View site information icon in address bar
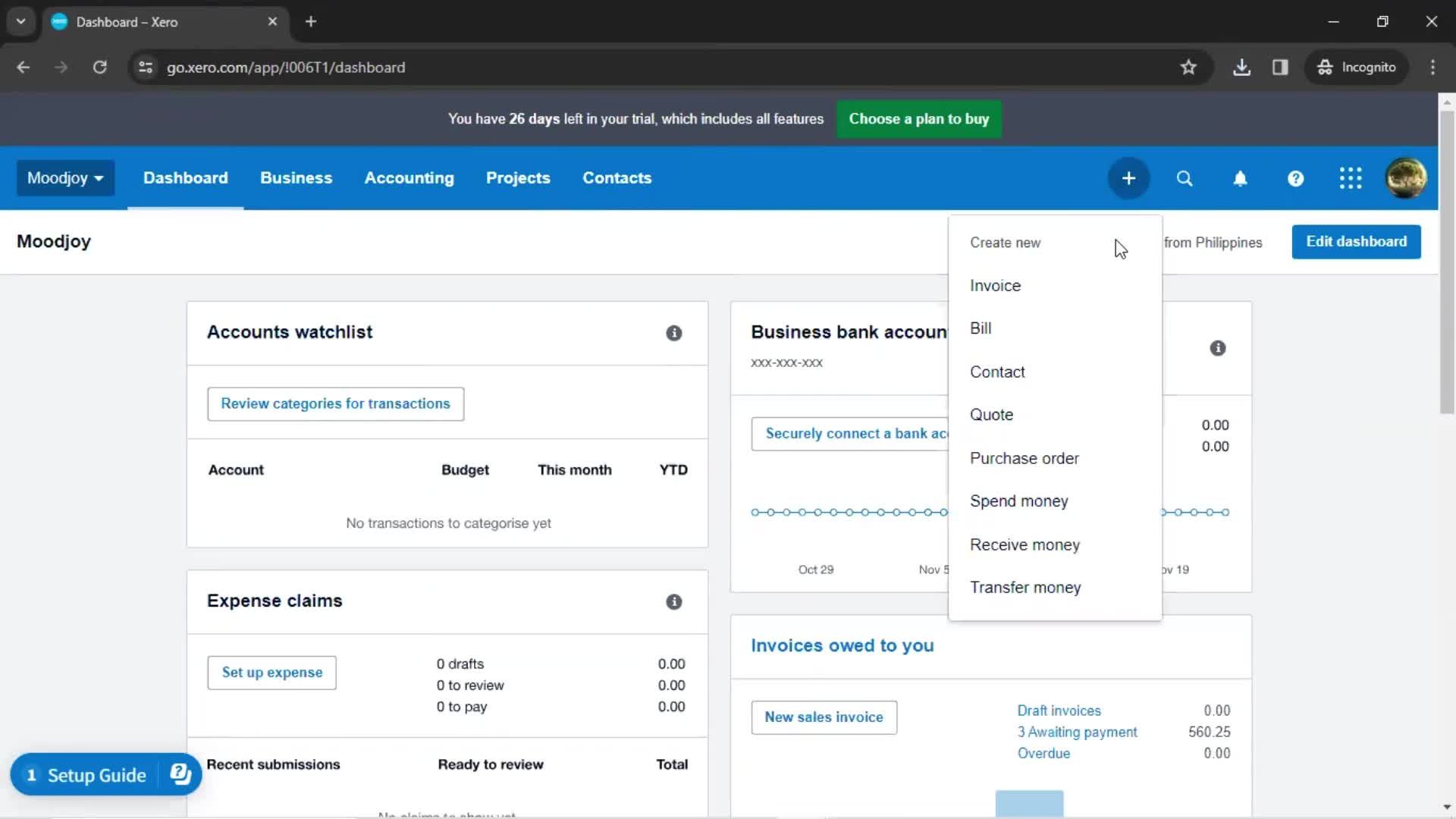 (x=146, y=67)
